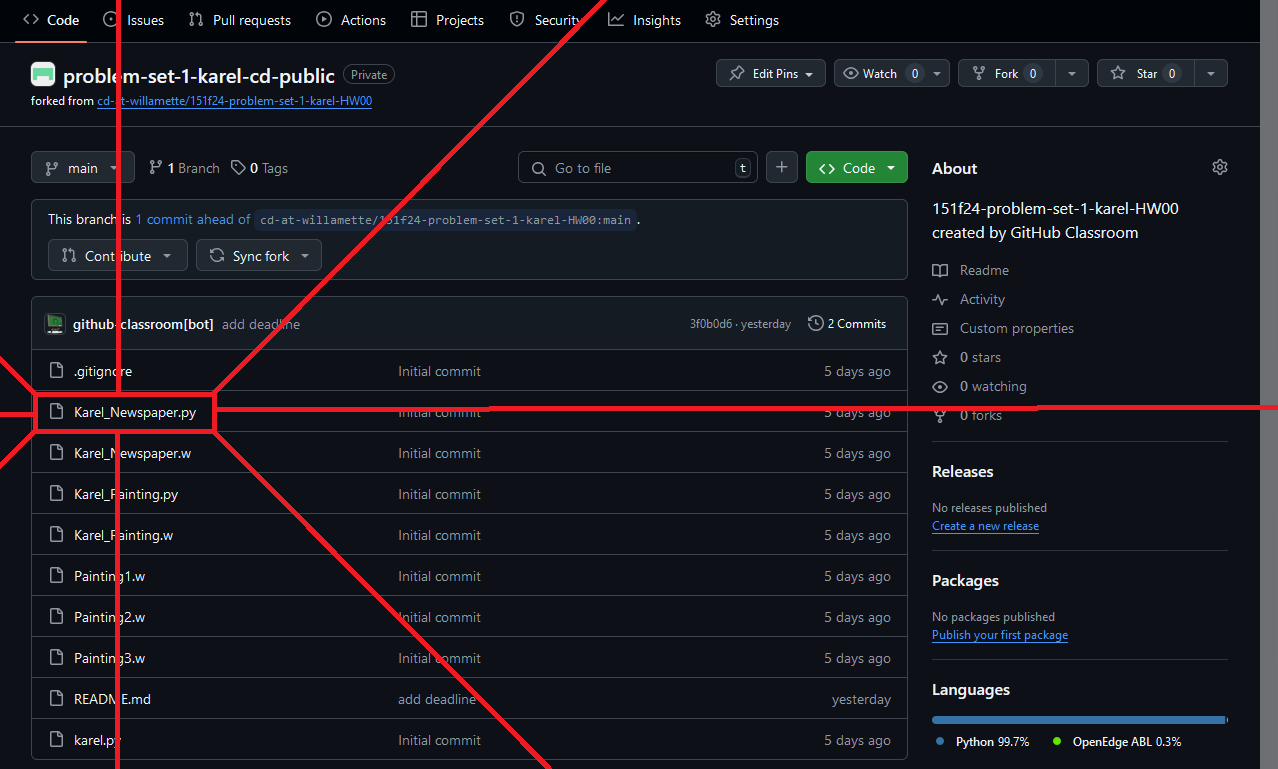1278x769 pixels.
Task: Open the Create a new release link
Action: (985, 526)
